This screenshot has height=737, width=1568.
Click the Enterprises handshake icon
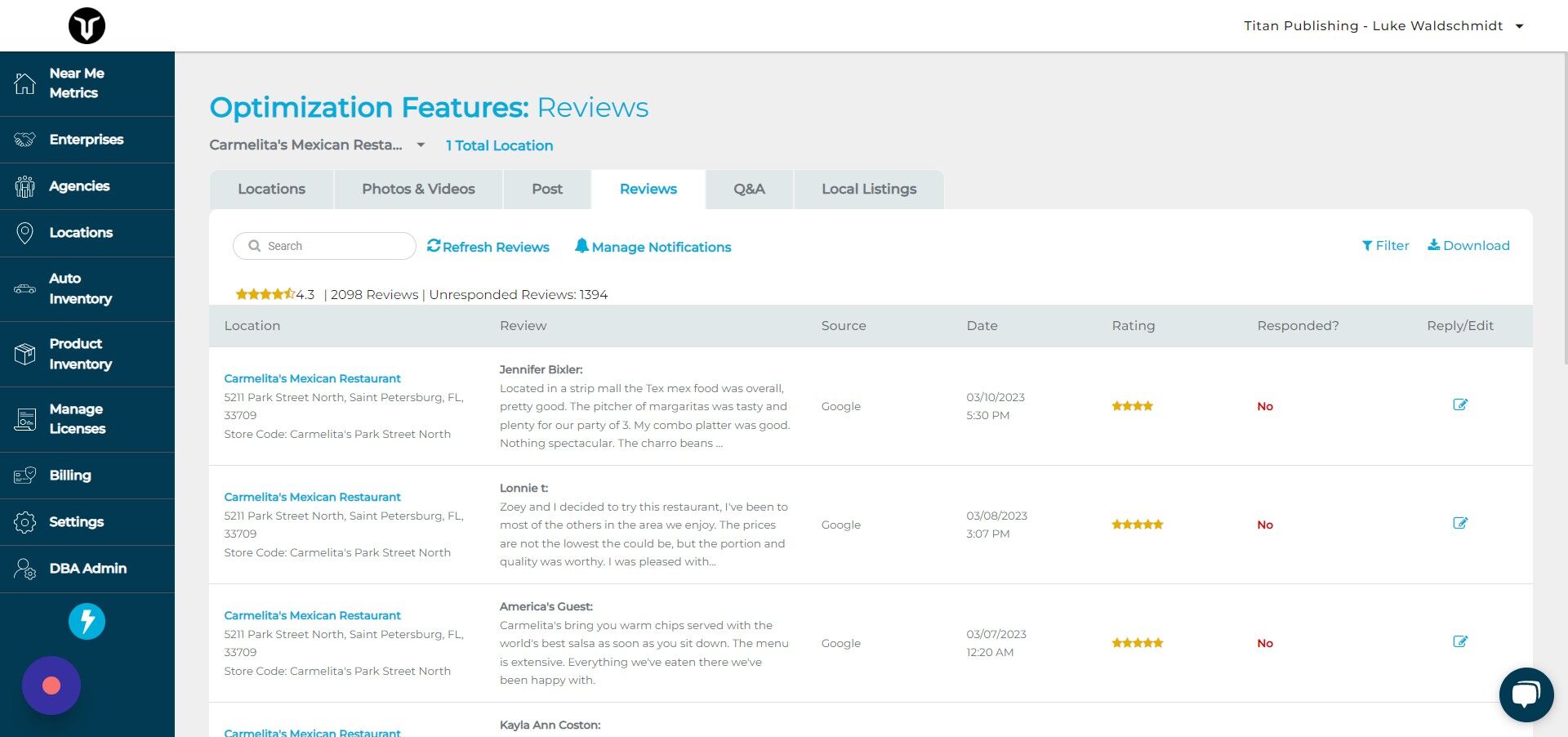click(24, 140)
